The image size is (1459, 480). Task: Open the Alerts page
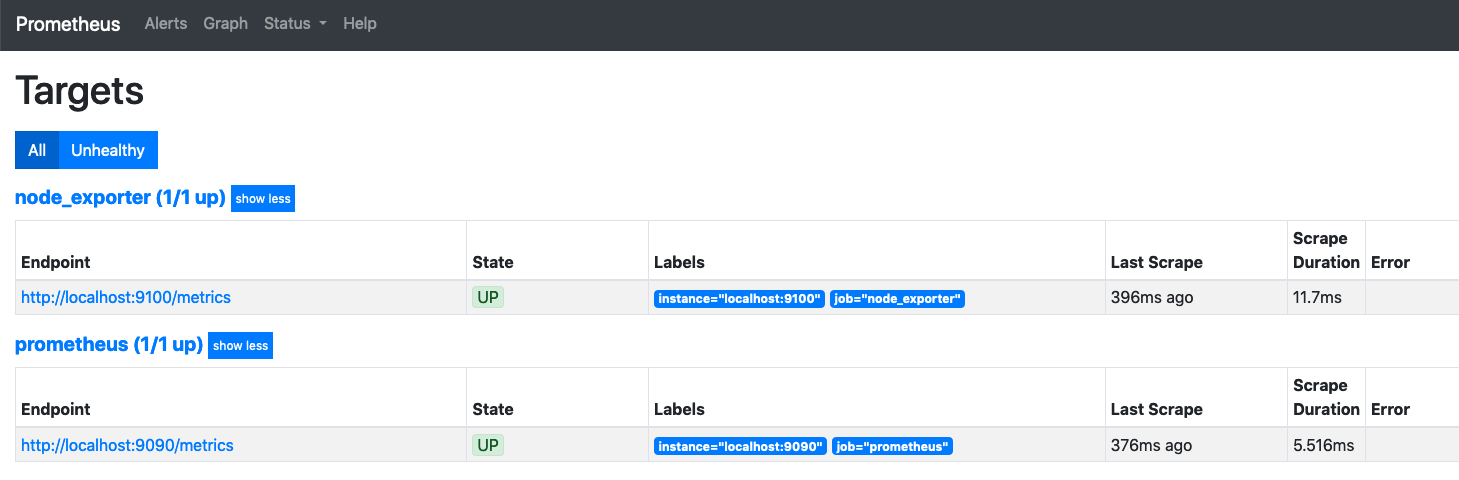click(166, 23)
